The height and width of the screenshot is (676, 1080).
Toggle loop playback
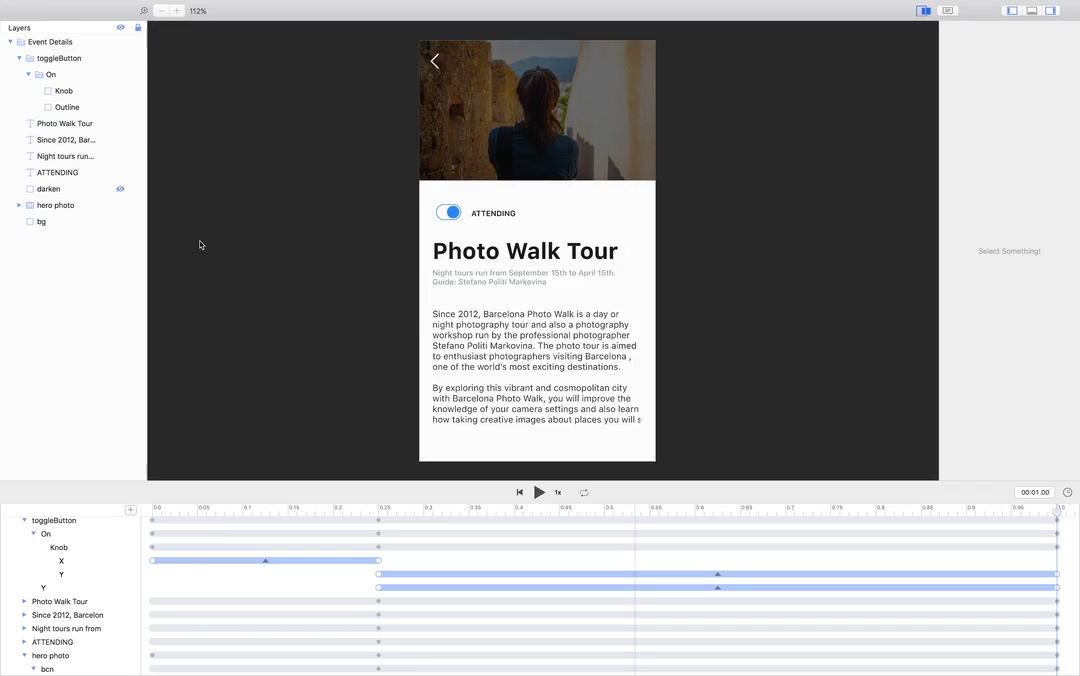click(584, 493)
